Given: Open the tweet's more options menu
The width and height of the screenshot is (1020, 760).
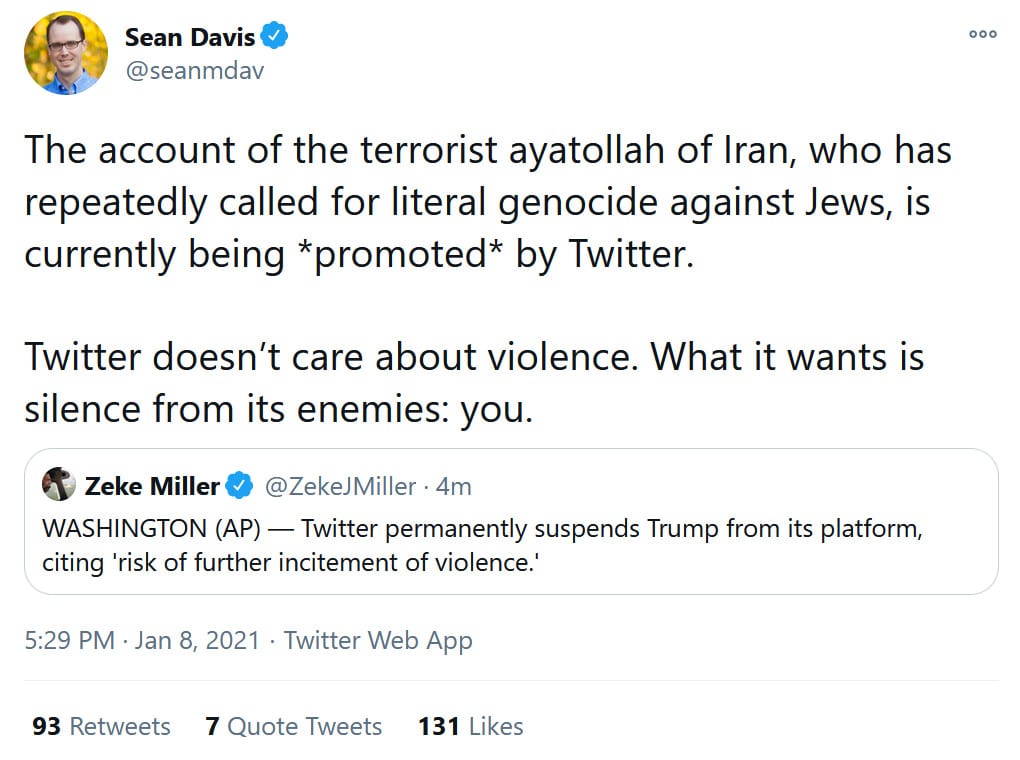Looking at the screenshot, I should pyautogui.click(x=983, y=33).
